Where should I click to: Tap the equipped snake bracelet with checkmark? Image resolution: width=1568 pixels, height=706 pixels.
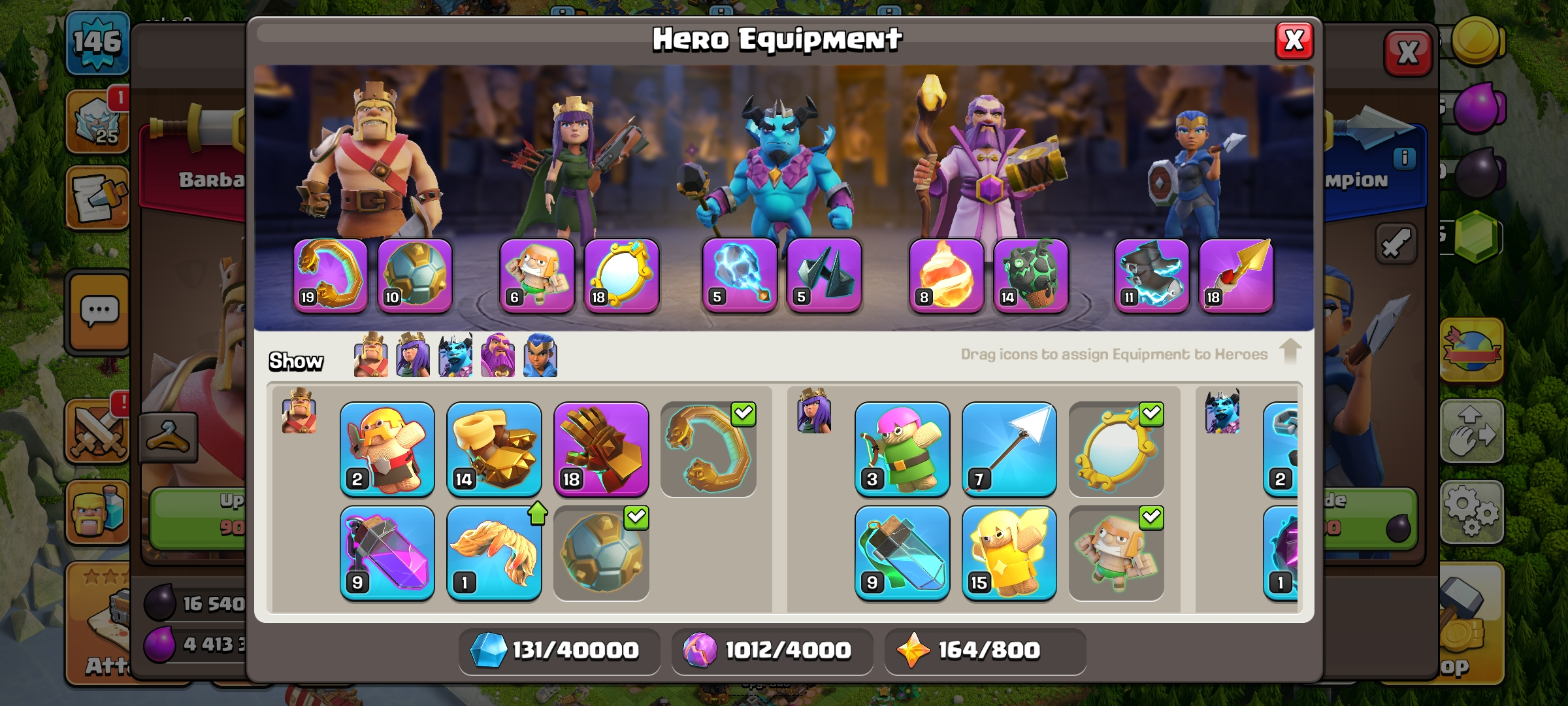(708, 449)
